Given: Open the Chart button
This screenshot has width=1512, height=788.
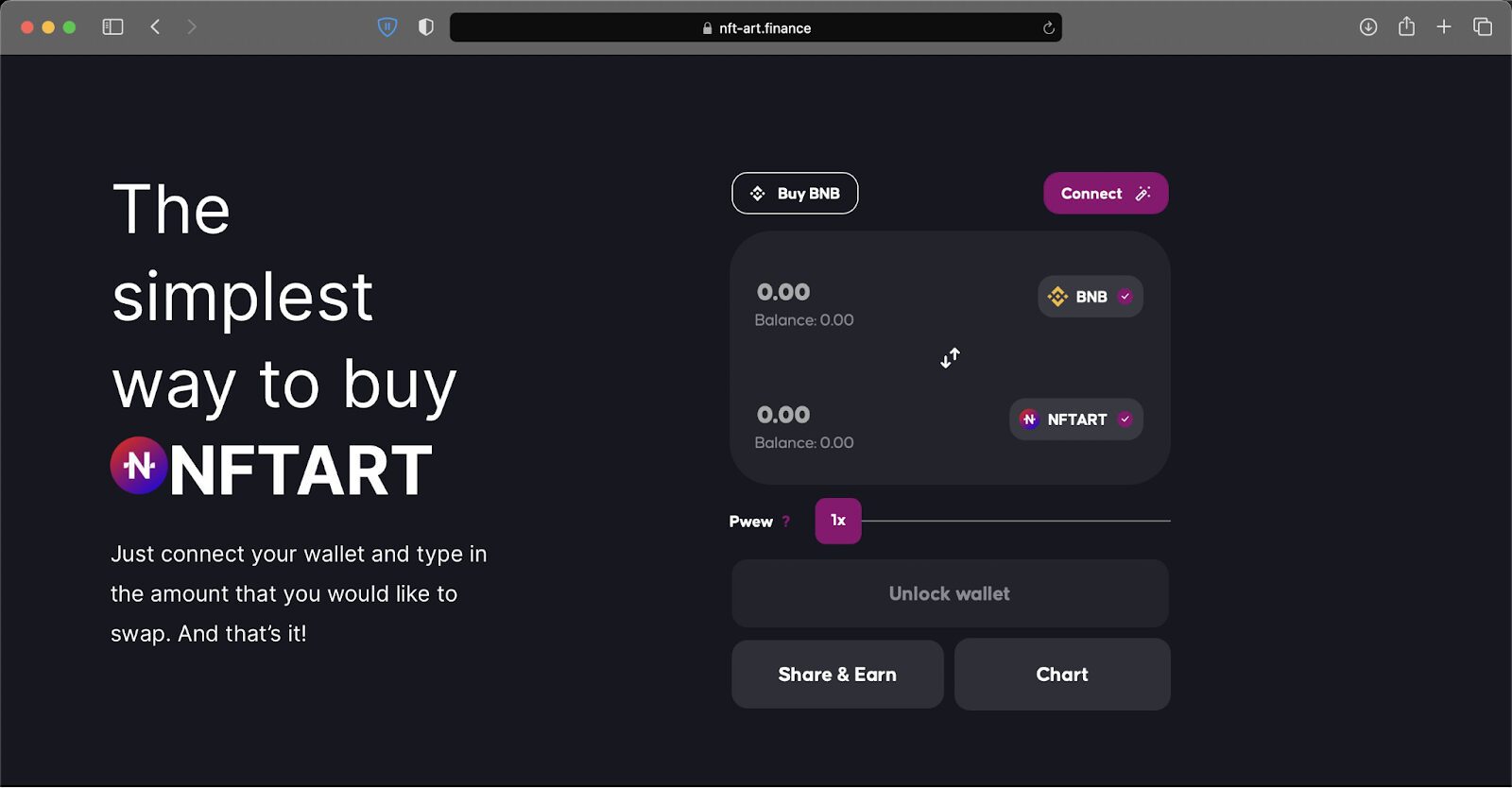Looking at the screenshot, I should coord(1062,675).
